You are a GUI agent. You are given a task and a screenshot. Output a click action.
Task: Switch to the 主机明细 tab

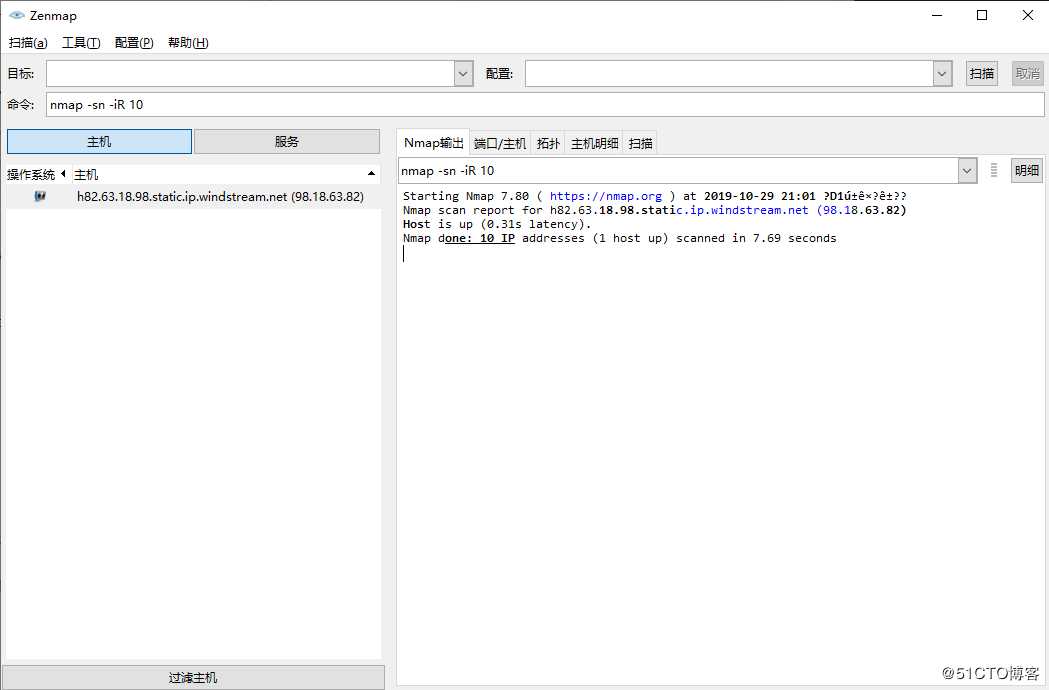pos(594,143)
